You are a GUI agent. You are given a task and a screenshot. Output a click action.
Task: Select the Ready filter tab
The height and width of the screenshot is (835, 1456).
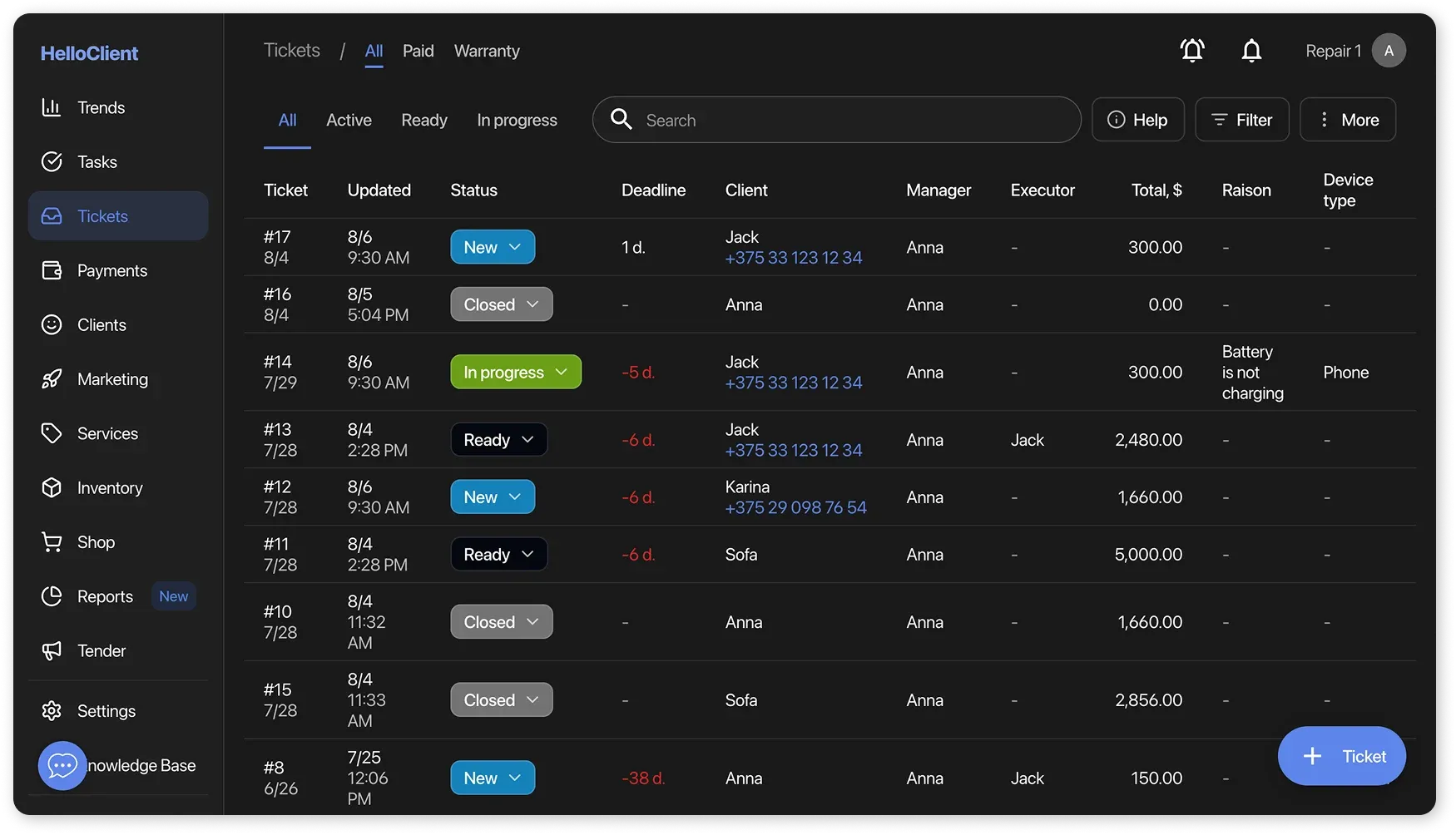(423, 120)
